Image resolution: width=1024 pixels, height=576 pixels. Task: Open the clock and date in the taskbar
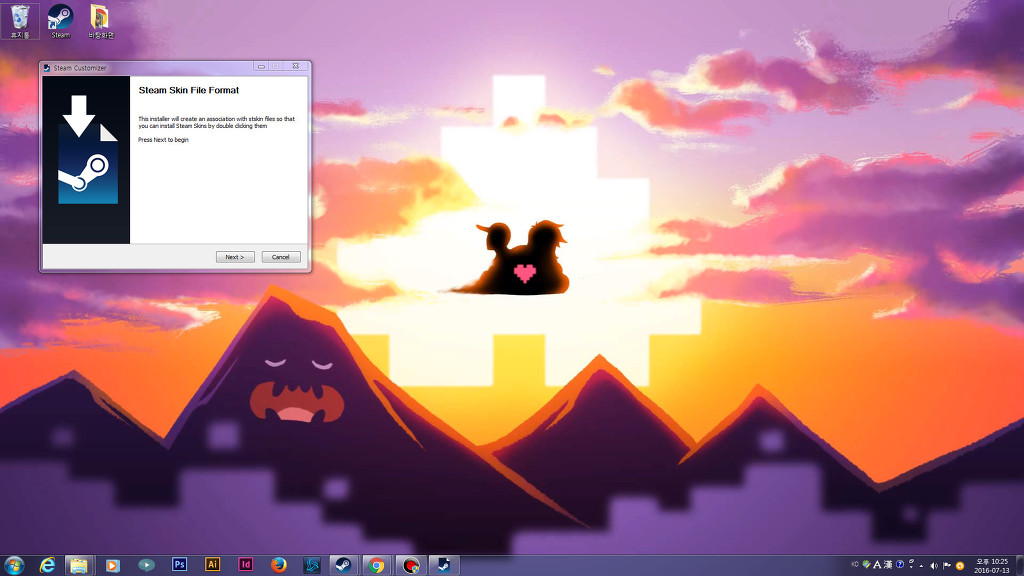[x=991, y=565]
